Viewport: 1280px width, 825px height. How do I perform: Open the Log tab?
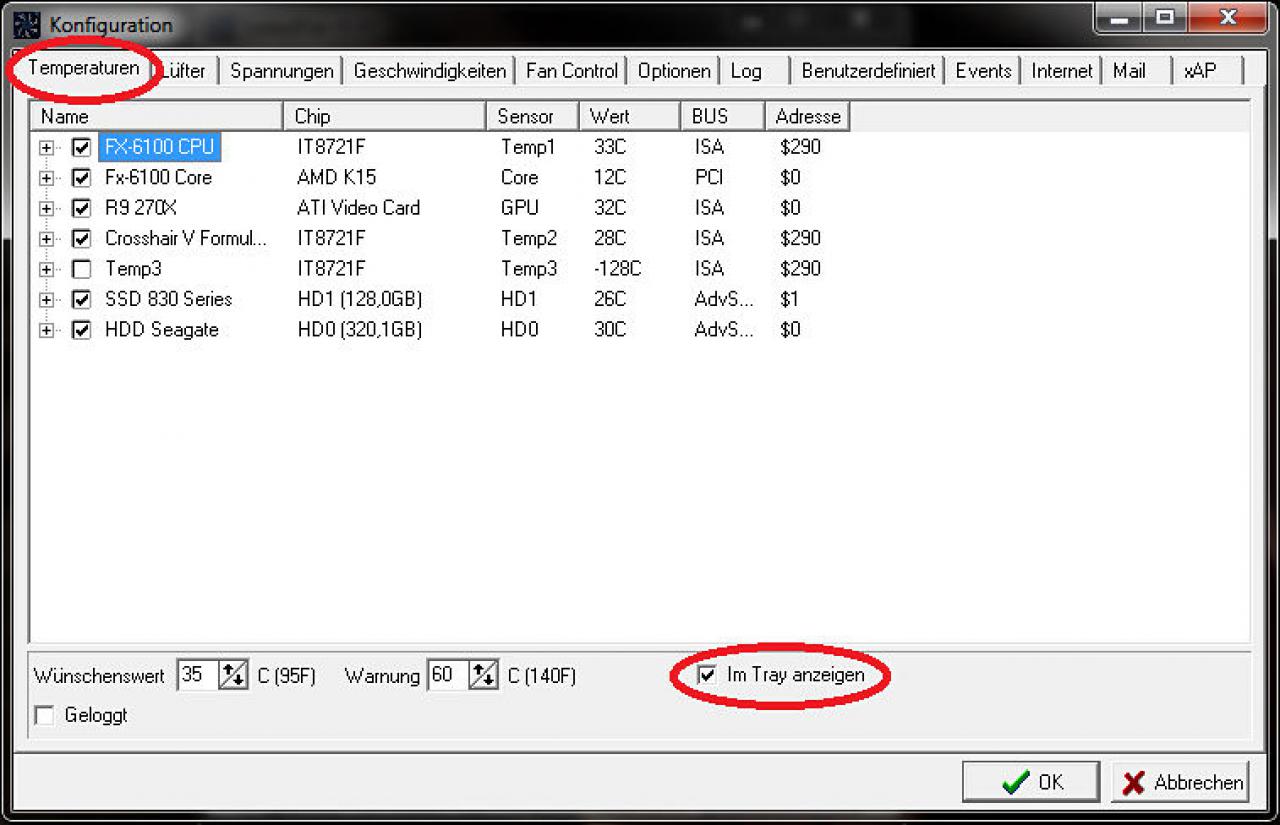tap(746, 71)
